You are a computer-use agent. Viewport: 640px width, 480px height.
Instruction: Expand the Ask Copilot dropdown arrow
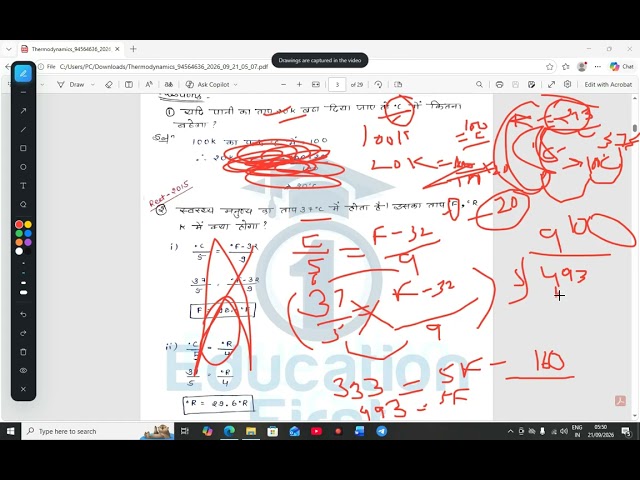coord(236,84)
